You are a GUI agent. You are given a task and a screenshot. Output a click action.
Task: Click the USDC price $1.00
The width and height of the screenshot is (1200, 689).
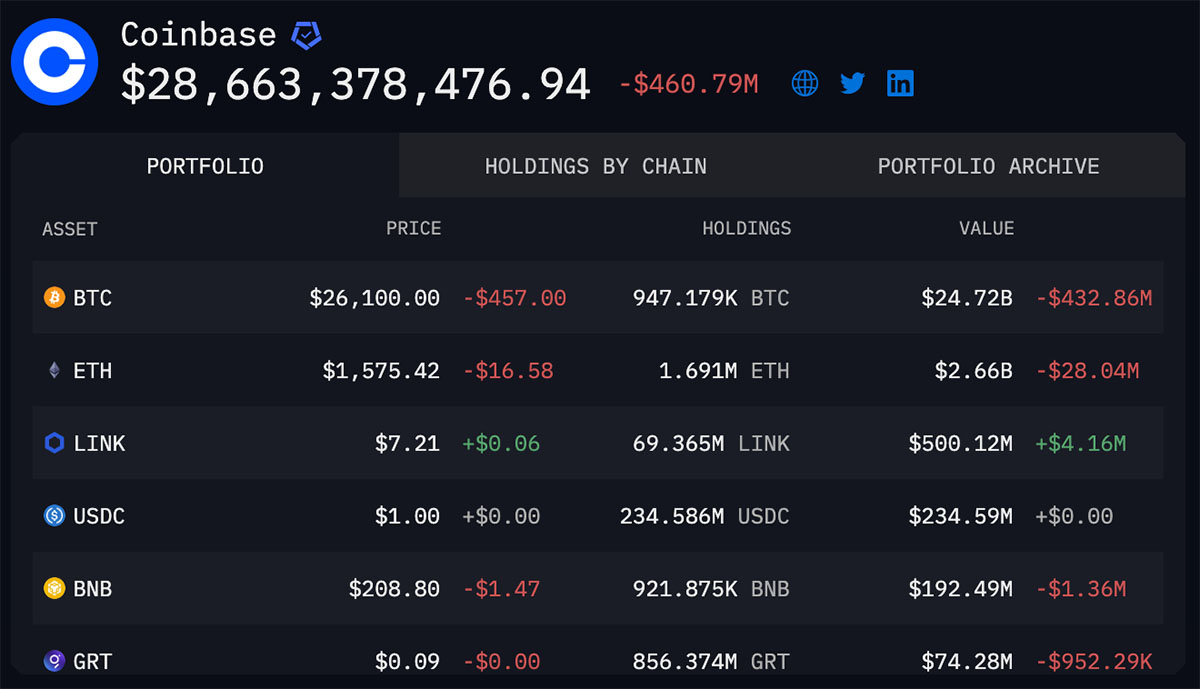tap(407, 516)
